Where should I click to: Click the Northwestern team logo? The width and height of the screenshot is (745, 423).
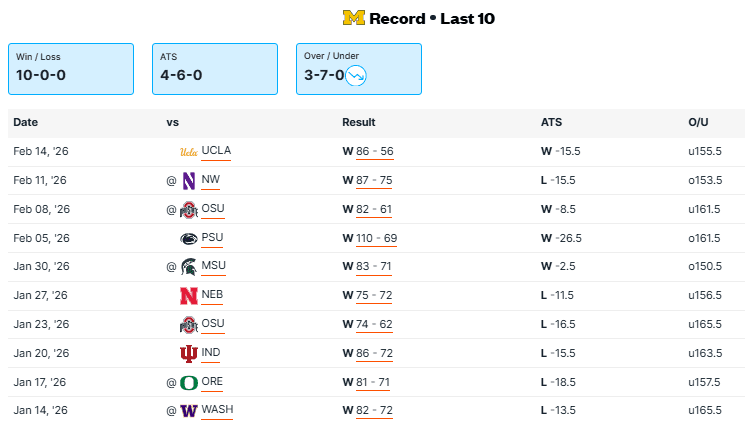(188, 181)
